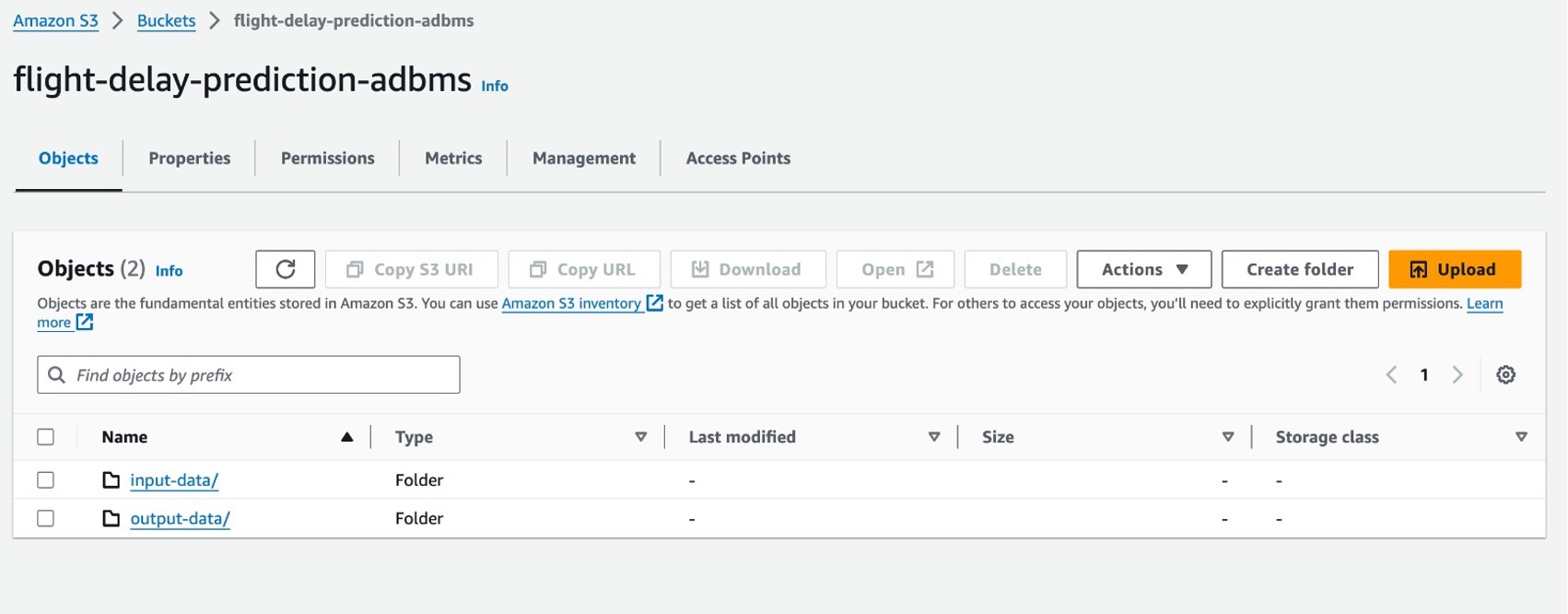Sort ascending by Name column arrow
The image size is (1568, 614).
pos(347,437)
